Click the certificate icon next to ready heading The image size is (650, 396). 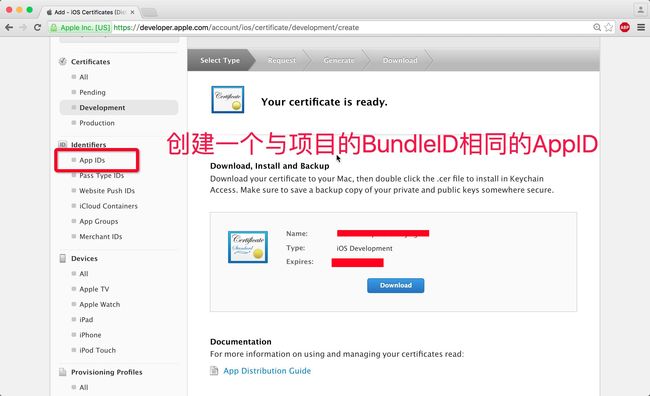[x=228, y=100]
